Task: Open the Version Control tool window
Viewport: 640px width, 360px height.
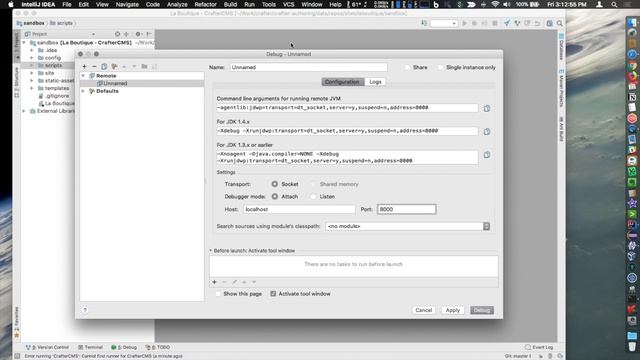Action: click(x=47, y=347)
